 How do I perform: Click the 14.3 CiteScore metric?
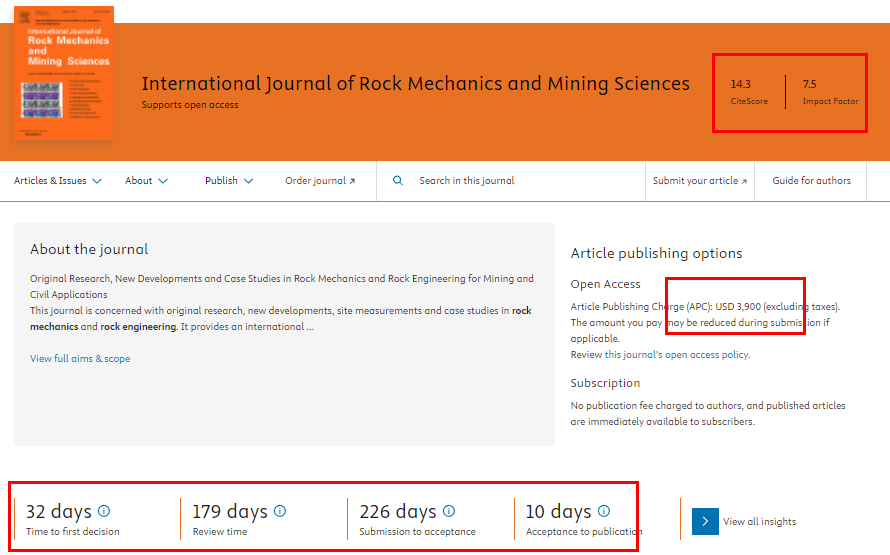[749, 91]
